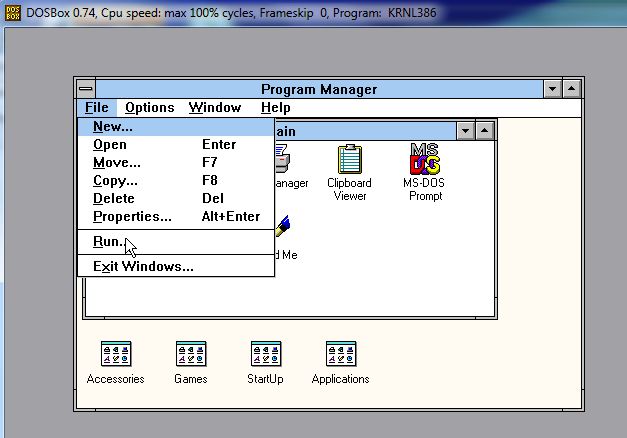This screenshot has height=438, width=627.
Task: Choose Move... from the File menu
Action: [x=176, y=162]
